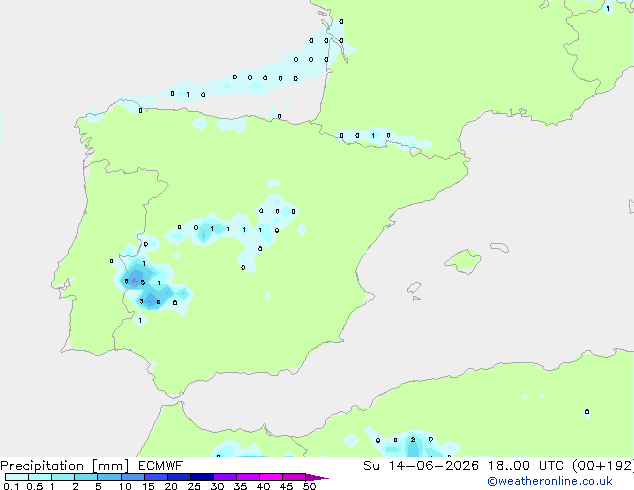Click the "(00+192)" forecast offset text
Screen dimensions: 634x490
pos(603,466)
